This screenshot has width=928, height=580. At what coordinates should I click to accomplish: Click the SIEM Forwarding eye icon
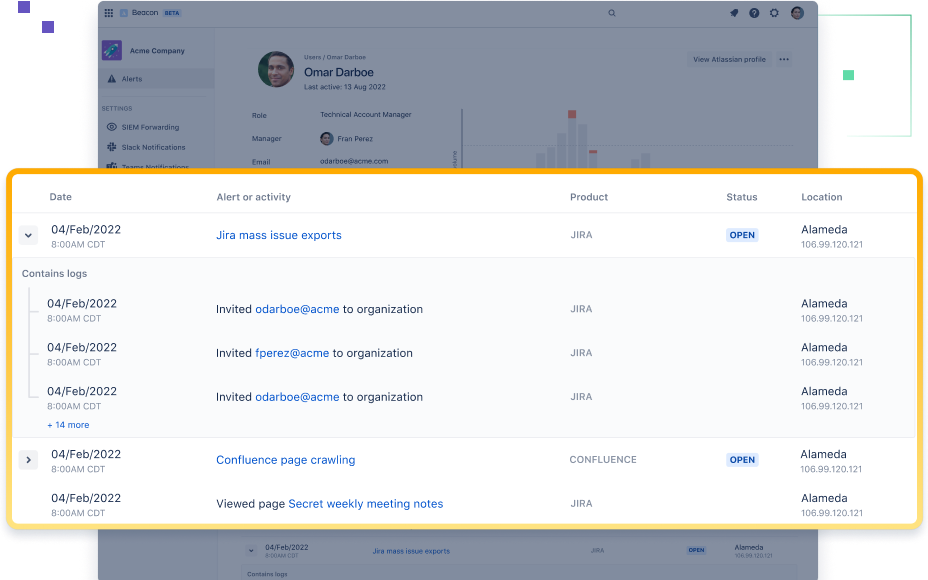click(x=112, y=127)
